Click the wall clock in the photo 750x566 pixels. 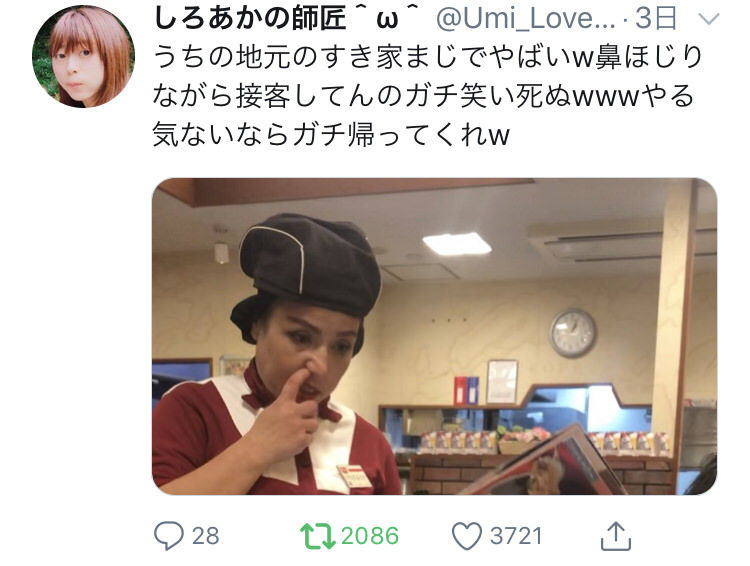tap(573, 333)
